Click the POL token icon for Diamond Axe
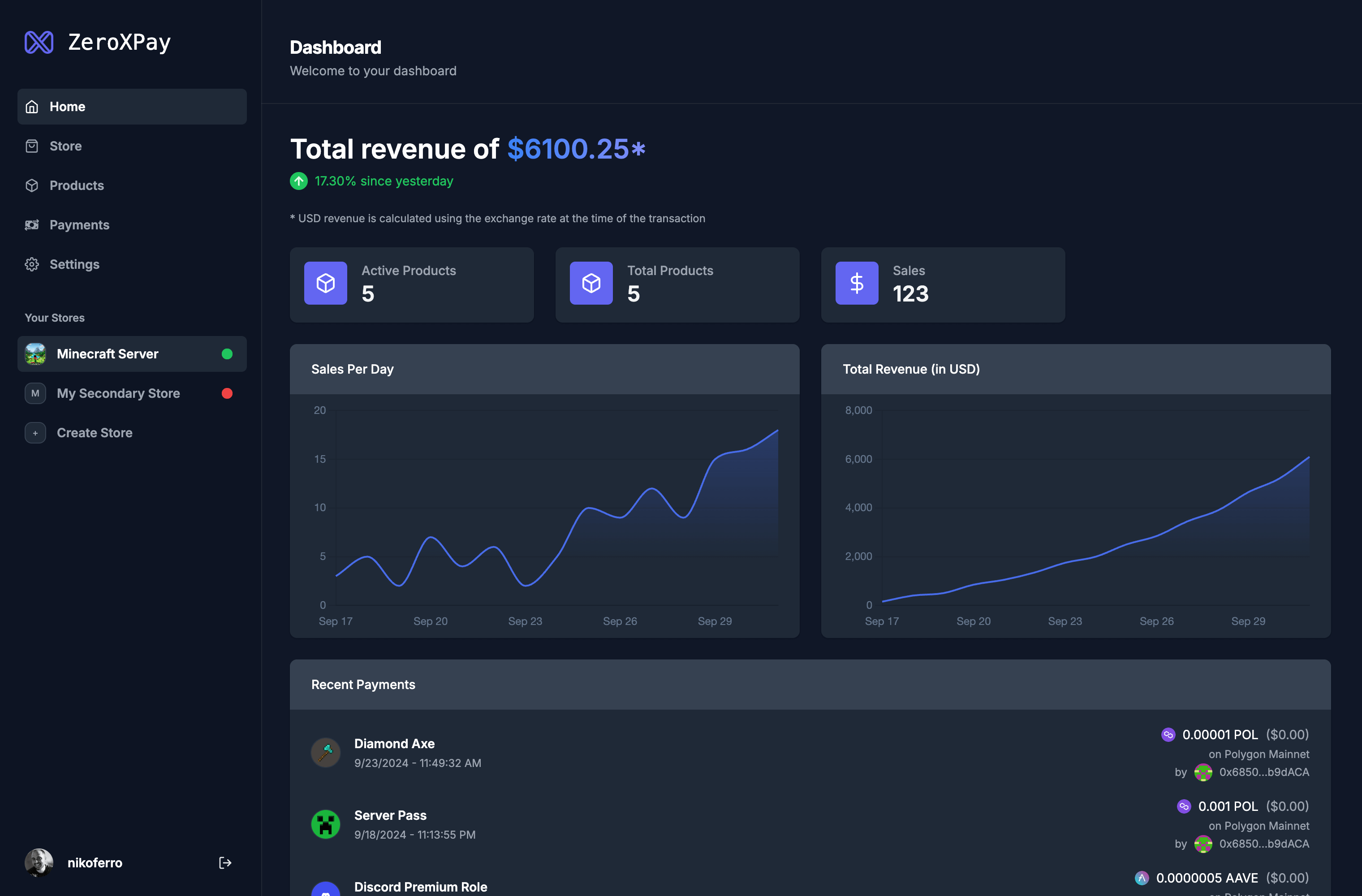Image resolution: width=1362 pixels, height=896 pixels. coord(1168,735)
